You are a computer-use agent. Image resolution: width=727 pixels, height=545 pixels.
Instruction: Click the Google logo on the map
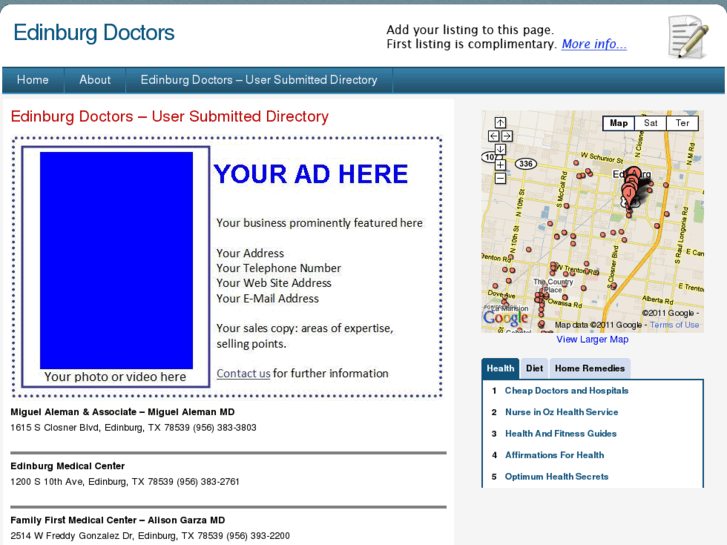[x=505, y=318]
